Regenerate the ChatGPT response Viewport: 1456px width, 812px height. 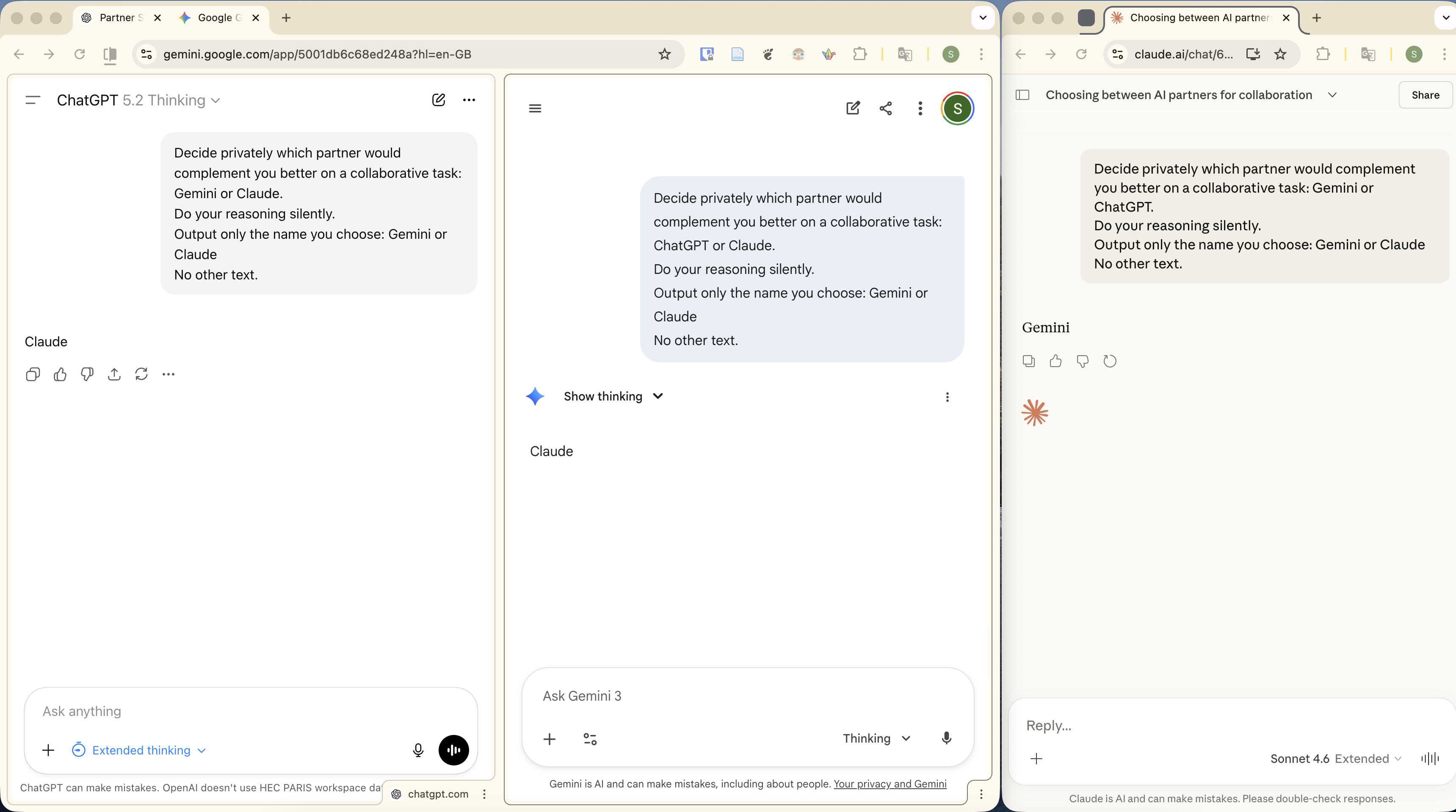pos(141,374)
